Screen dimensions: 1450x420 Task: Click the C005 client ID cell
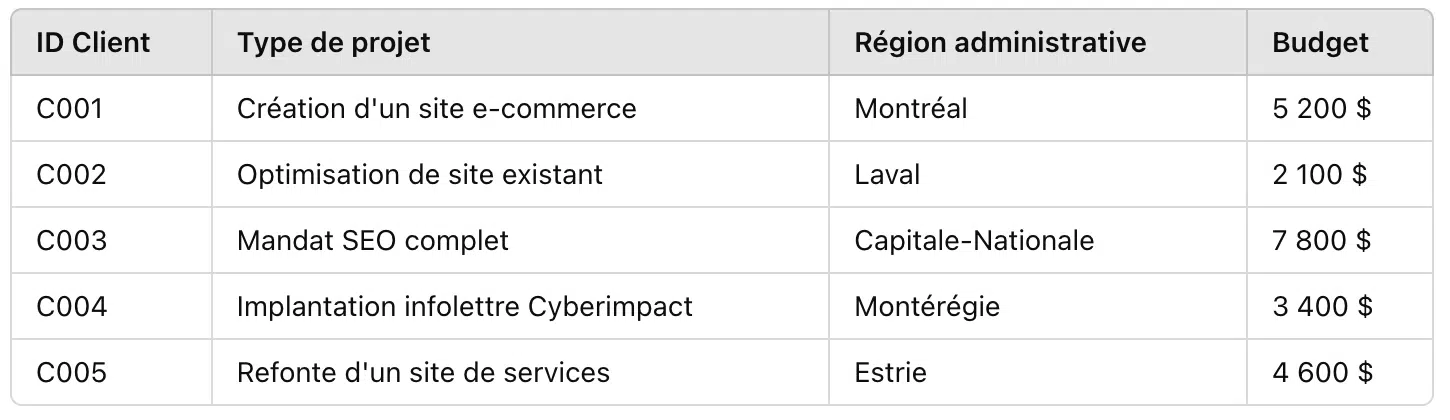tap(111, 372)
